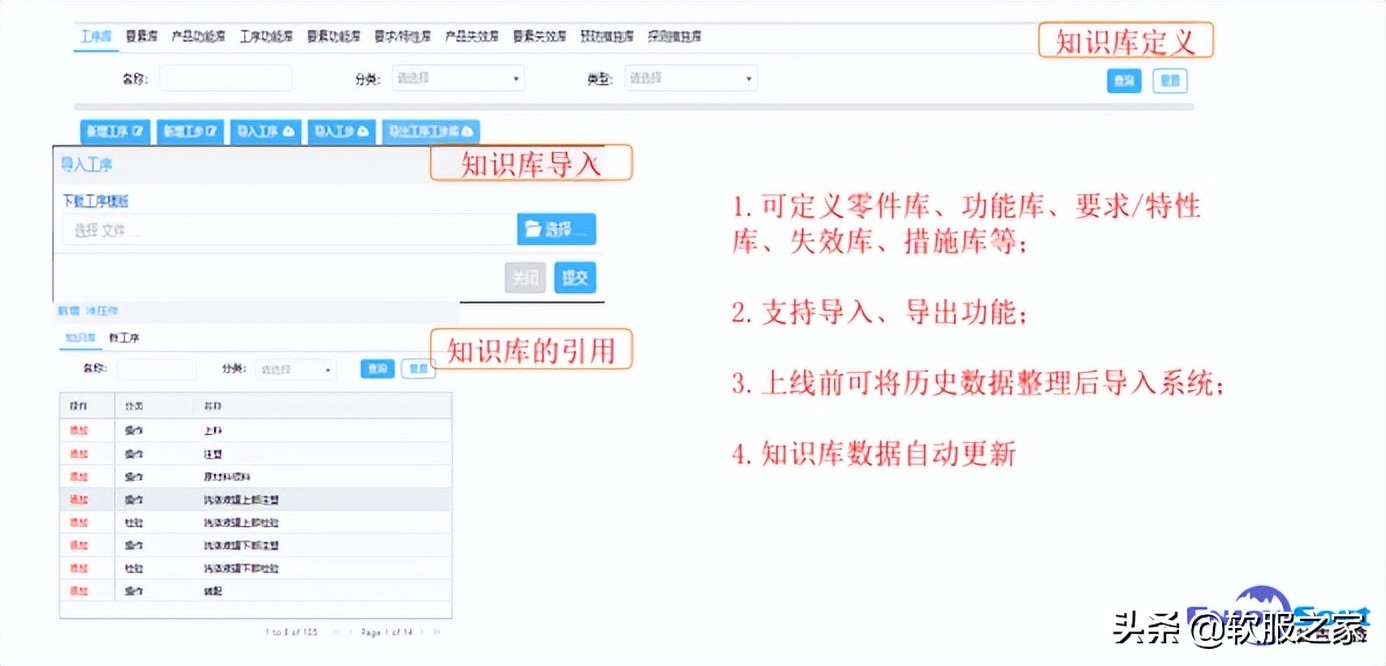Click the upload icon on 导入工序 button
The width and height of the screenshot is (1386, 666).
[286, 131]
